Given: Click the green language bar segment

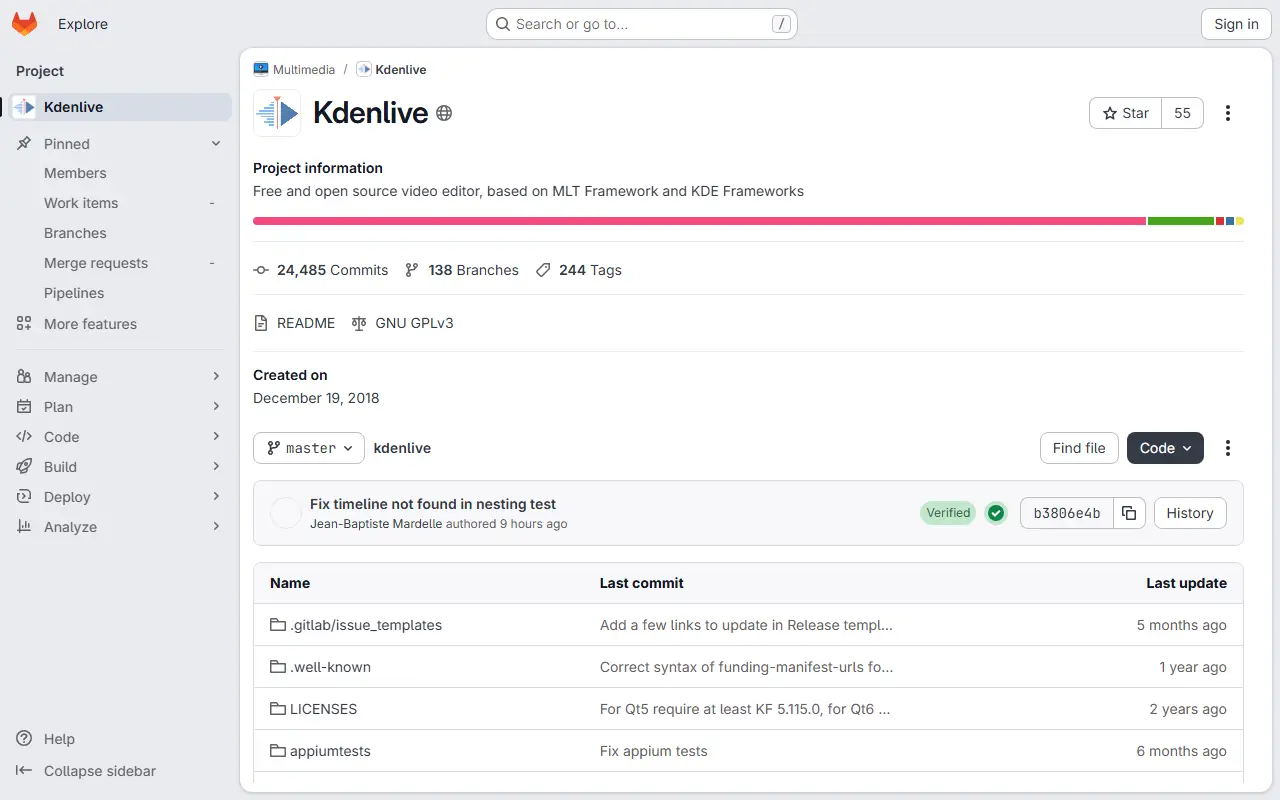Looking at the screenshot, I should (1181, 221).
